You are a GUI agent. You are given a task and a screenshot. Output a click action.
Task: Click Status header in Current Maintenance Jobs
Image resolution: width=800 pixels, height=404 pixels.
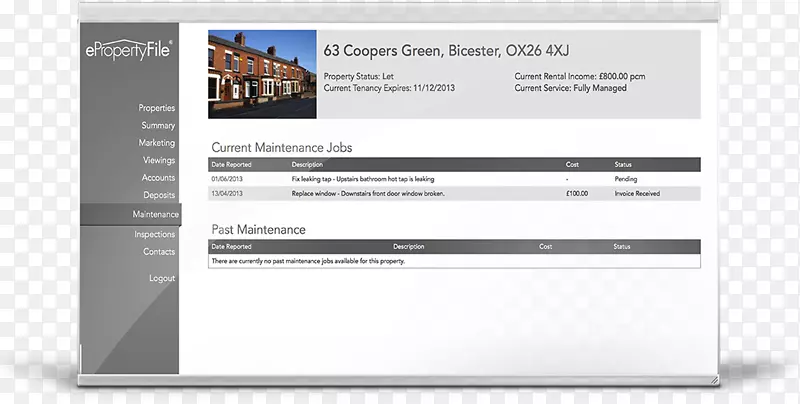click(622, 164)
